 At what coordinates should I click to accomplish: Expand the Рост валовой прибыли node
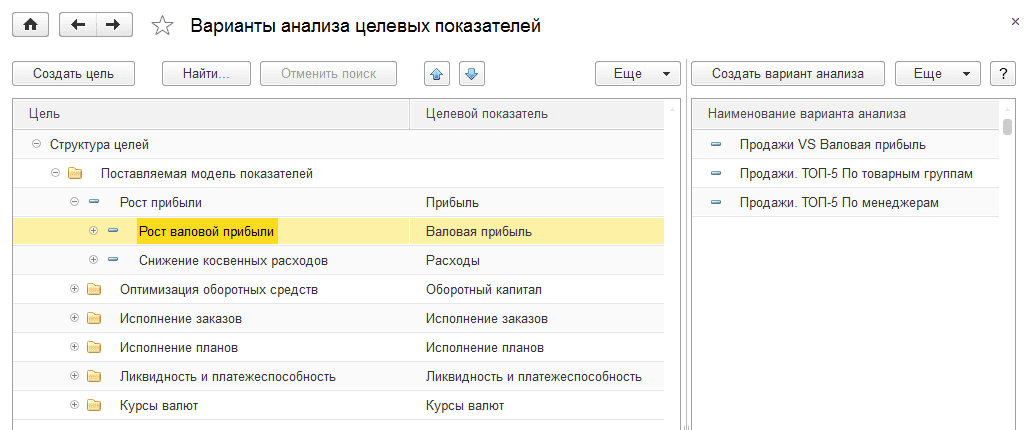point(93,231)
